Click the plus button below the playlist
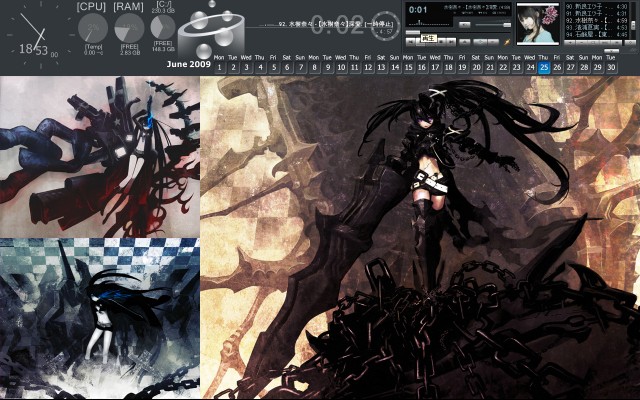The image size is (640, 400). pyautogui.click(x=570, y=42)
